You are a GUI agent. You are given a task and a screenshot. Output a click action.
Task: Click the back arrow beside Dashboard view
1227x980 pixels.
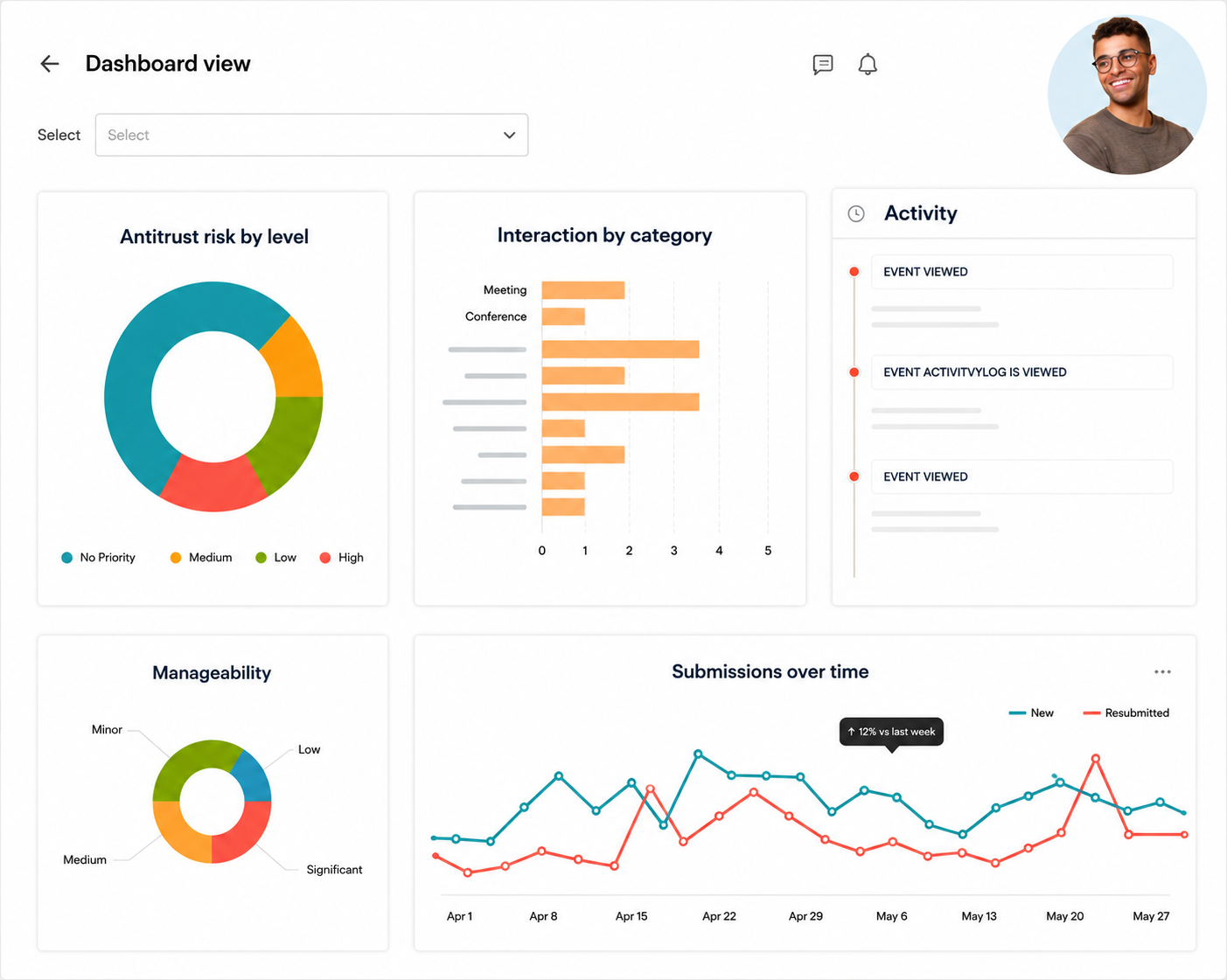coord(50,64)
